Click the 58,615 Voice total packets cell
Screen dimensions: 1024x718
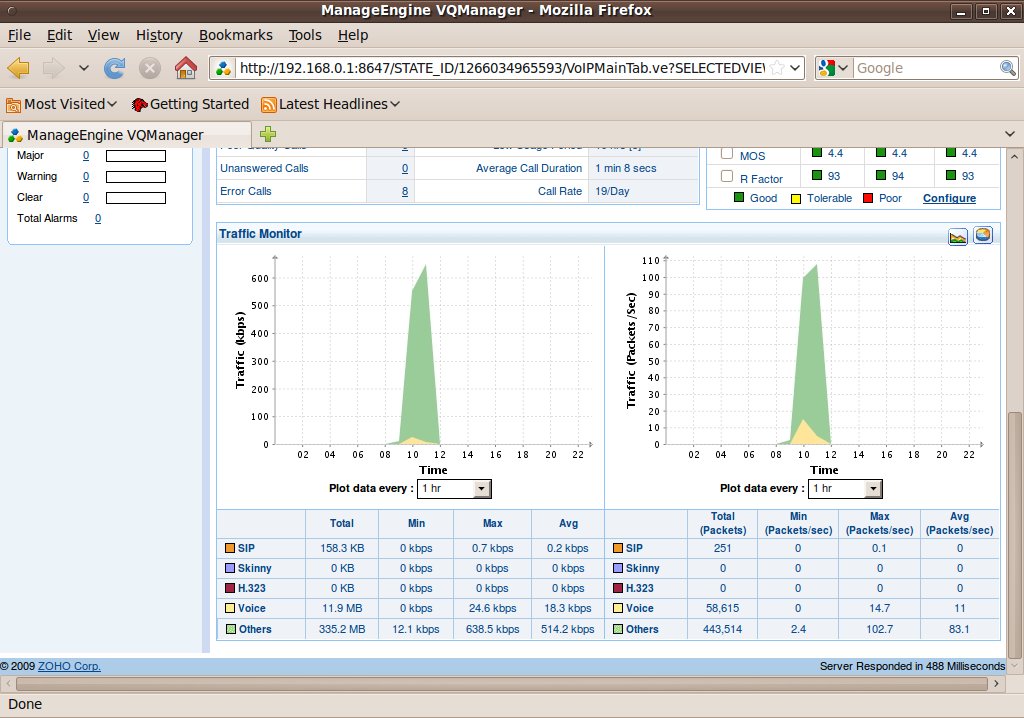[x=722, y=608]
